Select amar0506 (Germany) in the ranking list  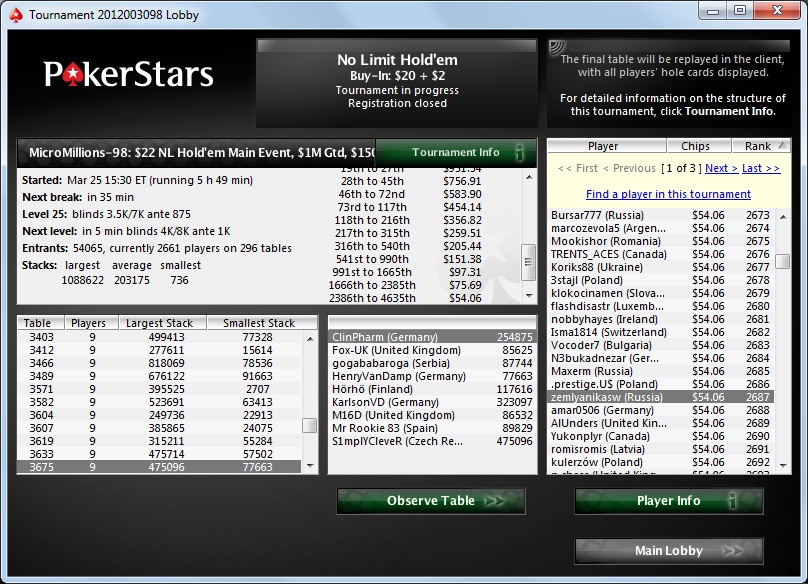[x=662, y=410]
